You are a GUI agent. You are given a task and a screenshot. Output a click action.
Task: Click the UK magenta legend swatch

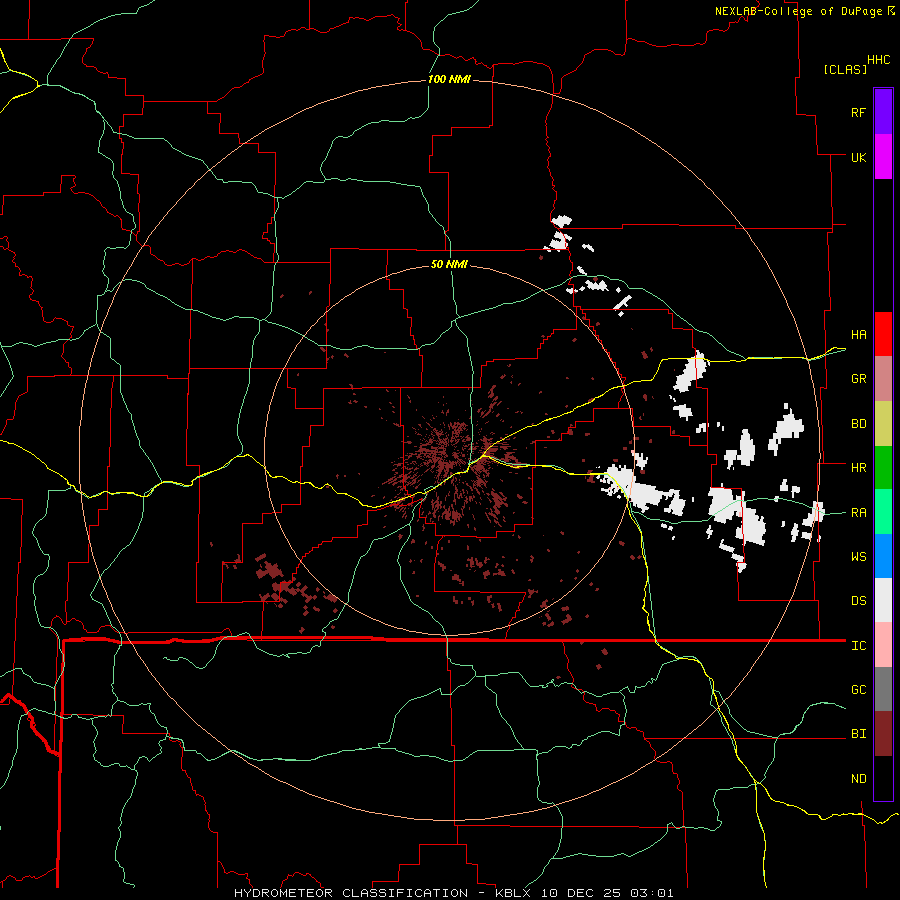(883, 157)
